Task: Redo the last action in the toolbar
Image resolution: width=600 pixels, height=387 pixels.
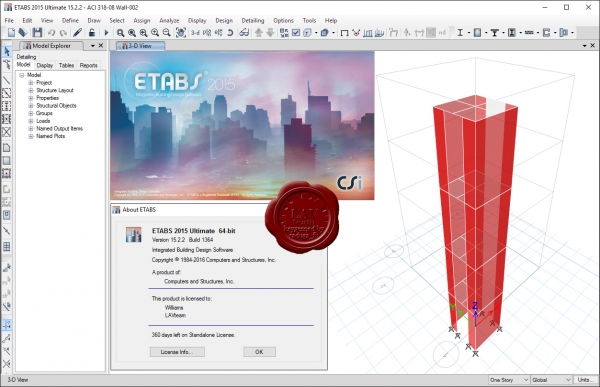Action: (64, 33)
